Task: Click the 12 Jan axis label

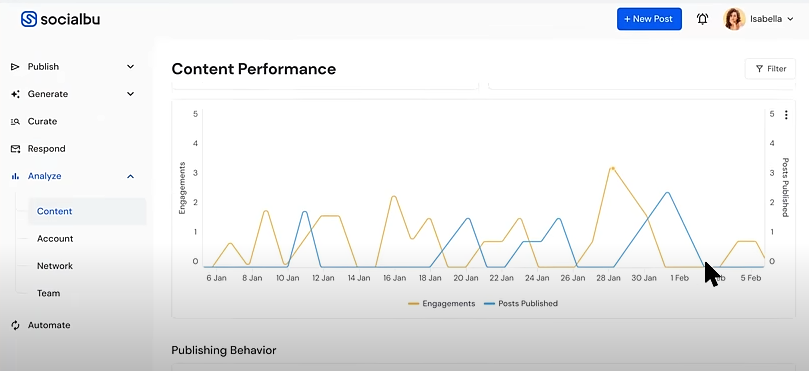Action: tap(323, 278)
